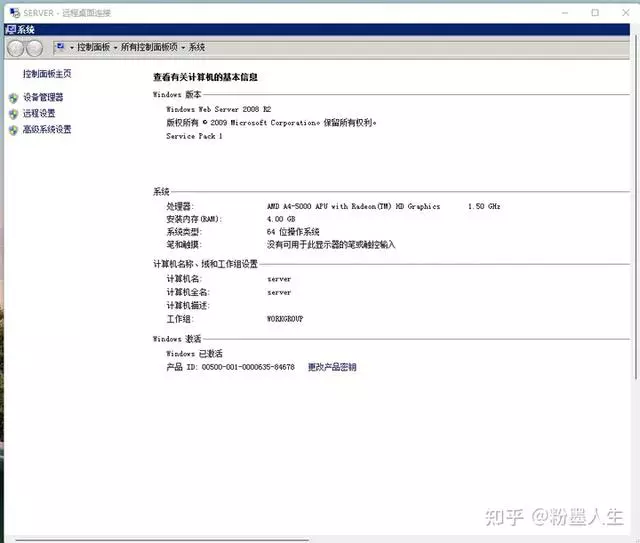Click the forward navigation arrow button

35,49
